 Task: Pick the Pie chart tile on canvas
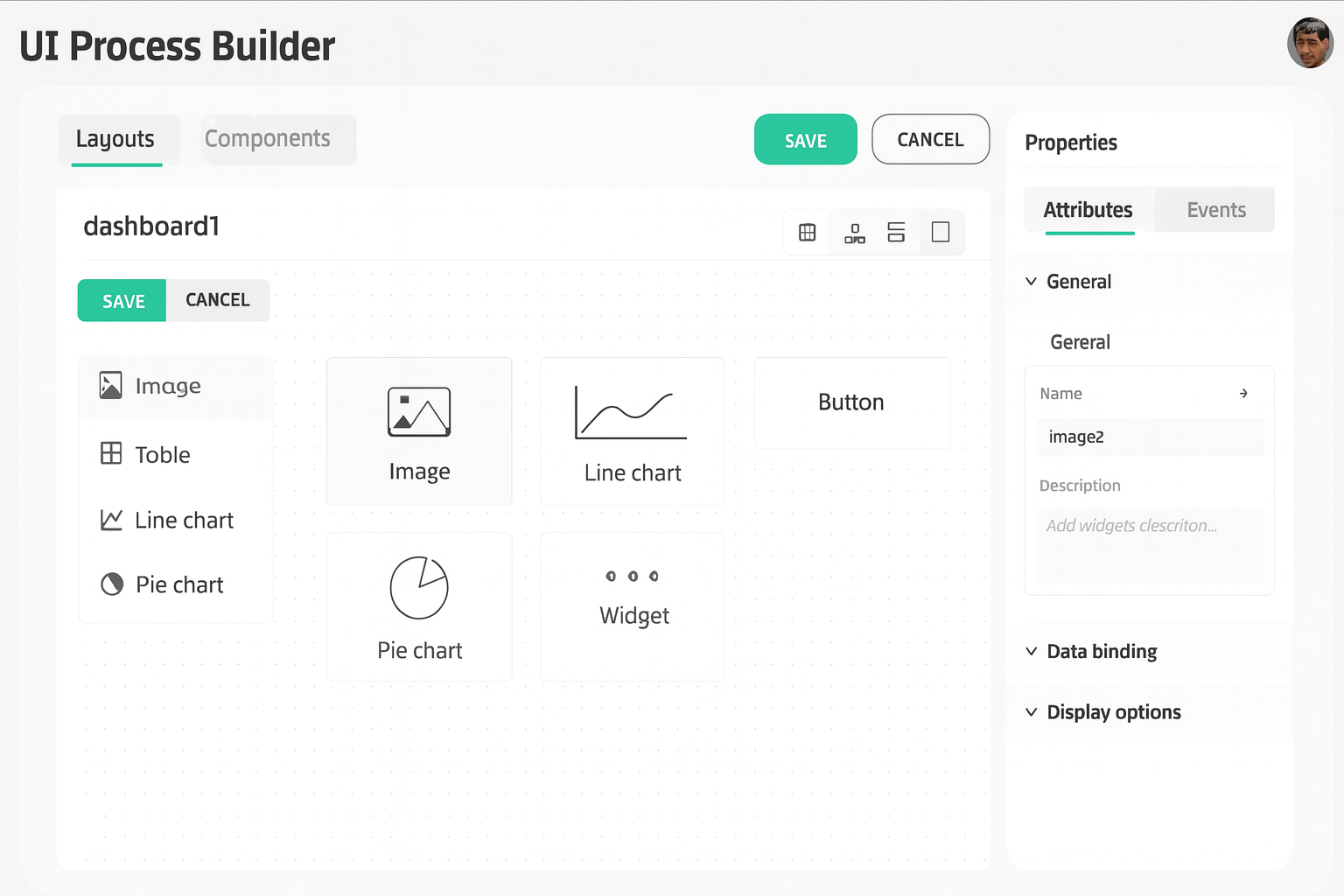(419, 606)
